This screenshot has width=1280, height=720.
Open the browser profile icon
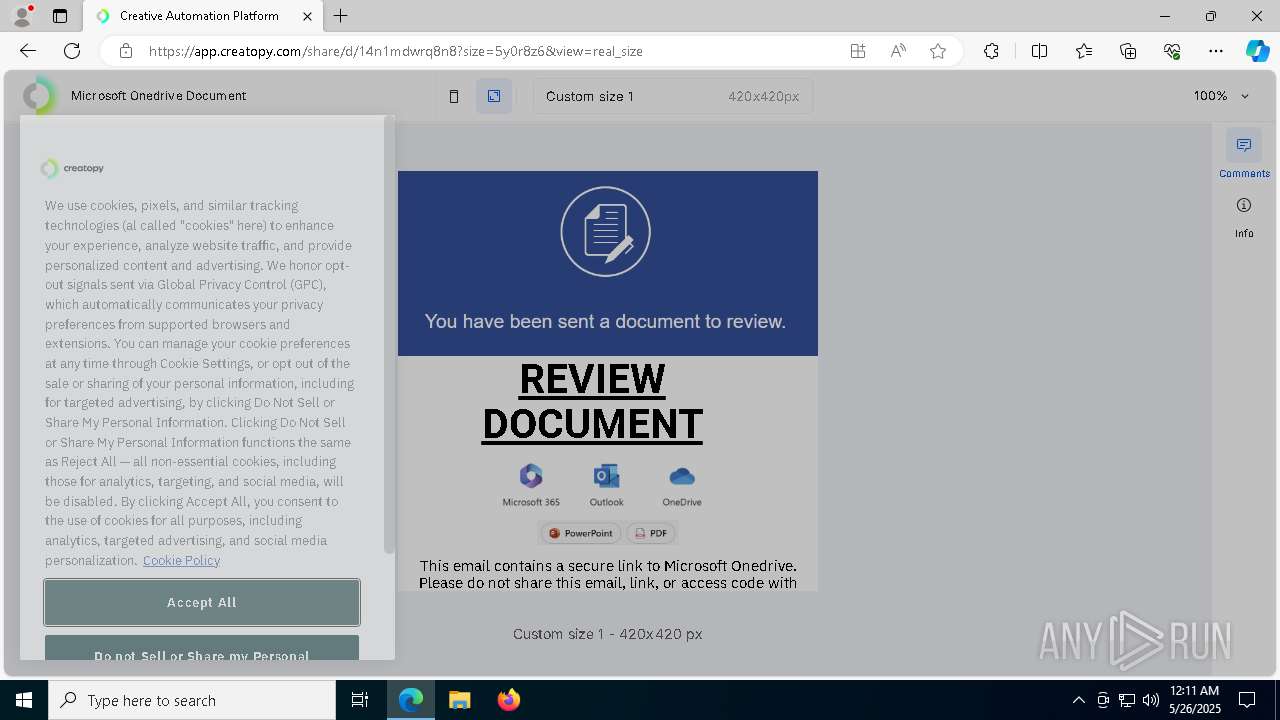(22, 16)
